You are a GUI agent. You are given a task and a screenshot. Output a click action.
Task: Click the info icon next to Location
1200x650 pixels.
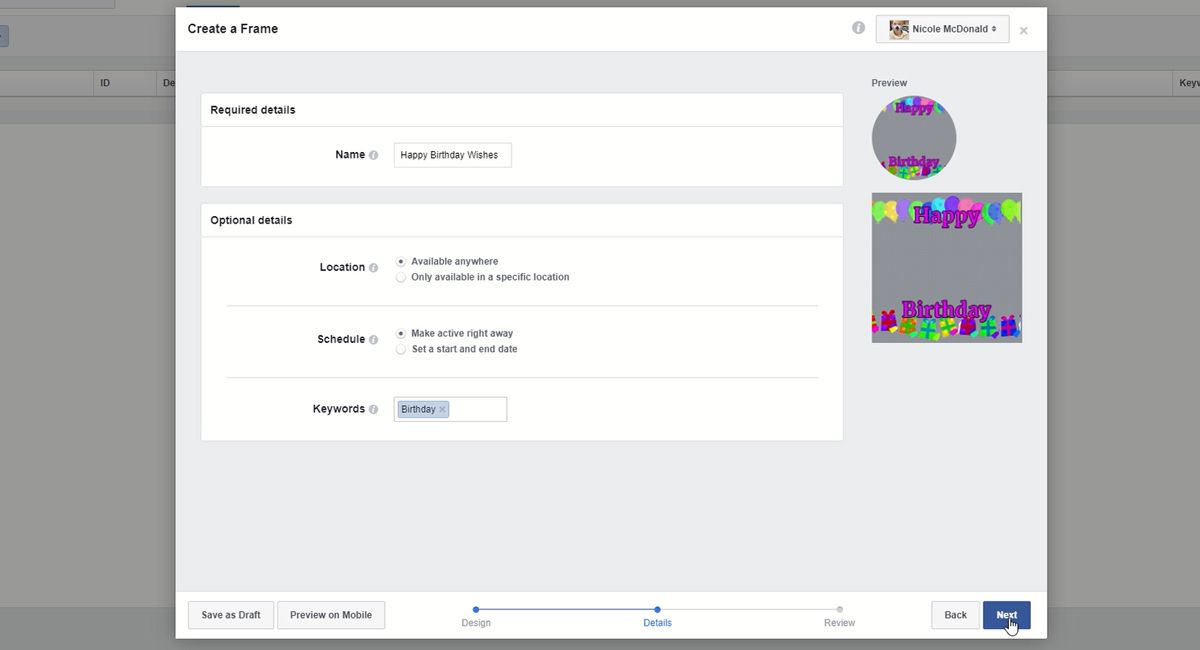pos(374,268)
